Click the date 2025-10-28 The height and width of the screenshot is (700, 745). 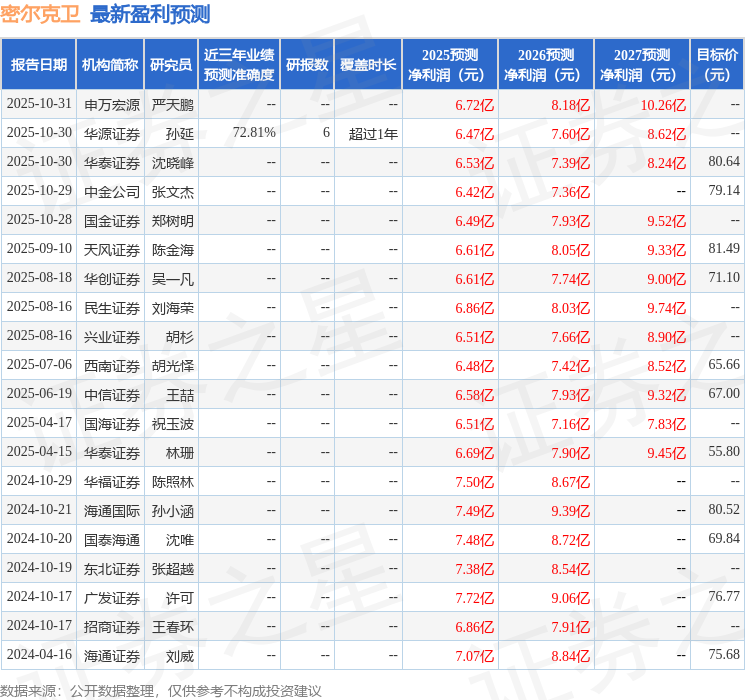pos(39,220)
